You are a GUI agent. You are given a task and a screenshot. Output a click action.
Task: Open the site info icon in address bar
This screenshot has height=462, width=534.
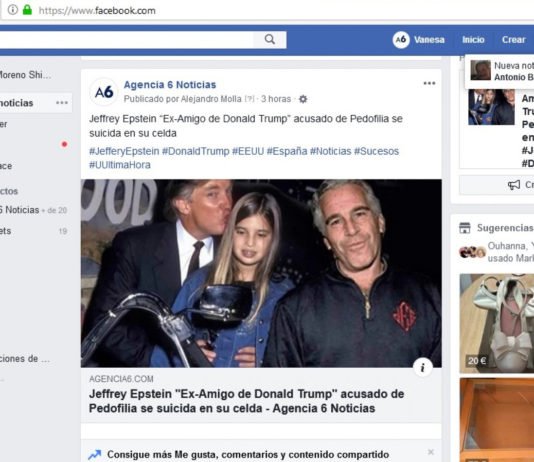pos(13,10)
